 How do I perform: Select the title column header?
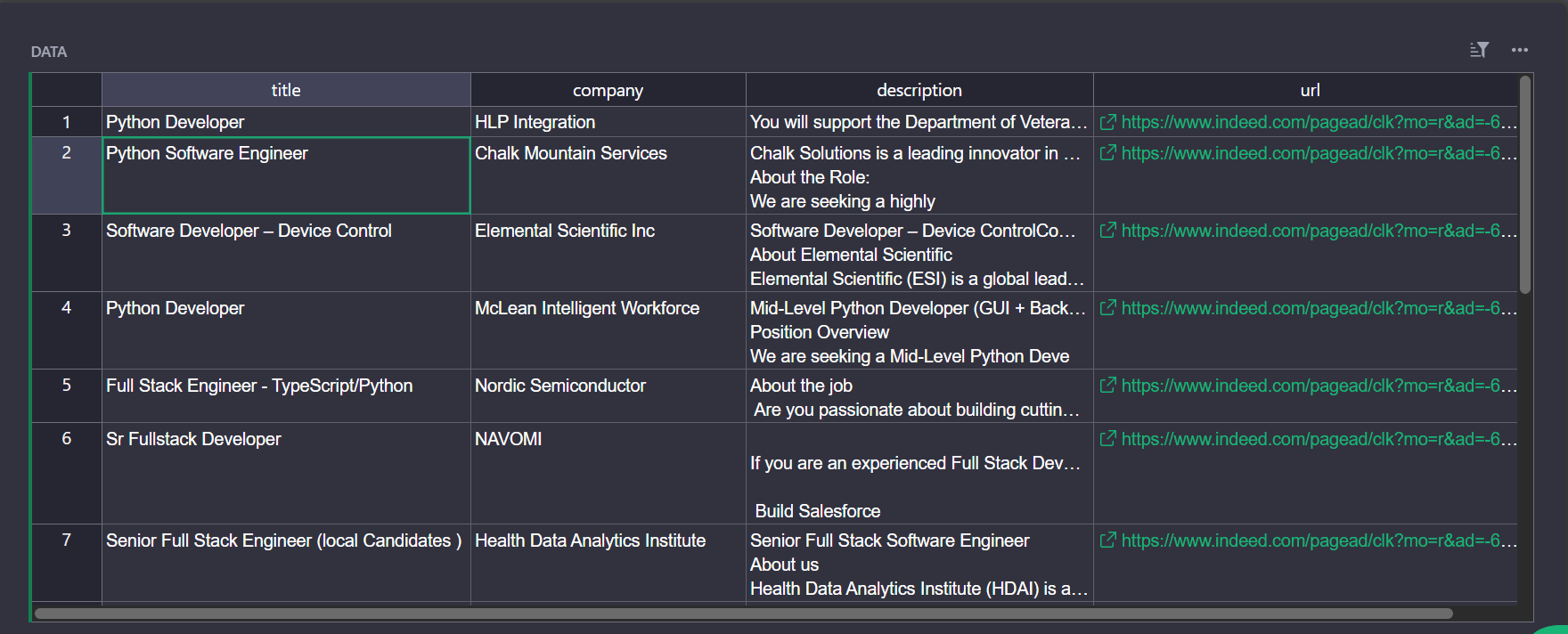(286, 90)
